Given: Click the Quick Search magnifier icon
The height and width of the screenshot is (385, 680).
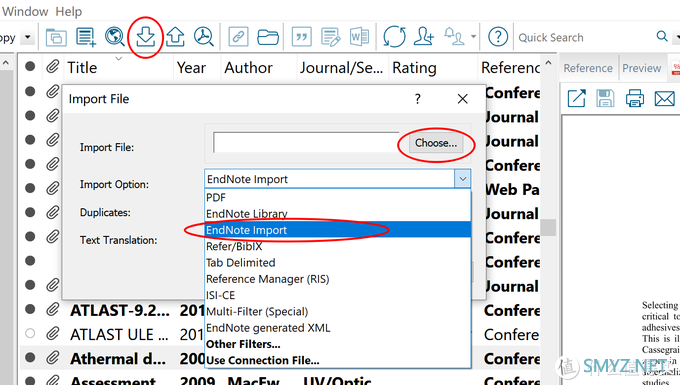Looking at the screenshot, I should (x=662, y=36).
